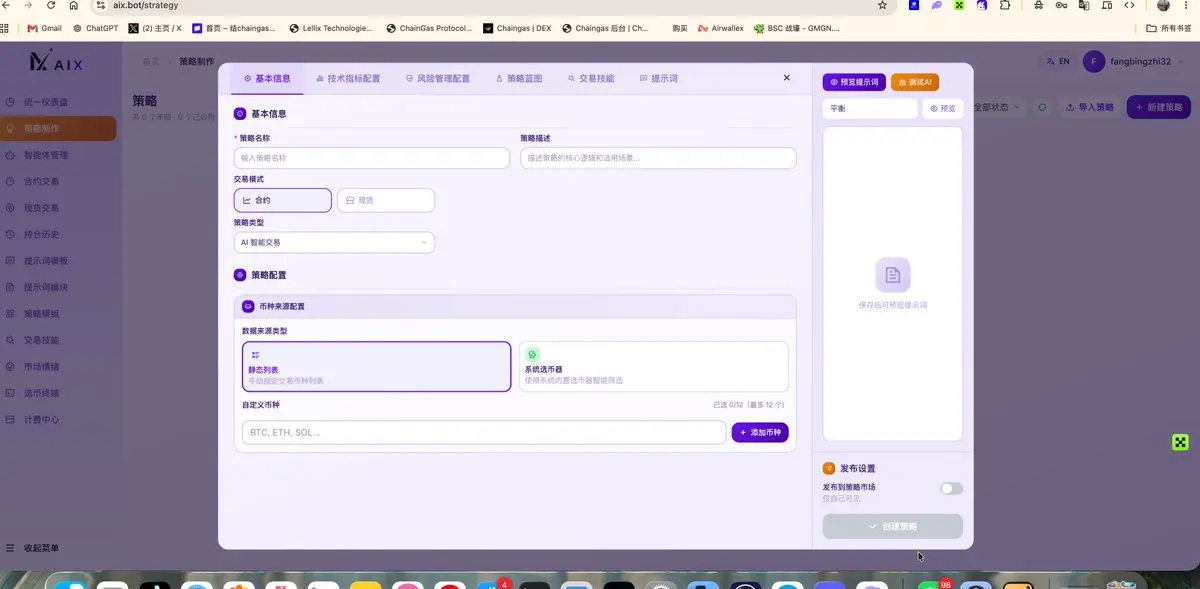The height and width of the screenshot is (589, 1200).
Task: Click the 导入策略 button
Action: point(1089,107)
